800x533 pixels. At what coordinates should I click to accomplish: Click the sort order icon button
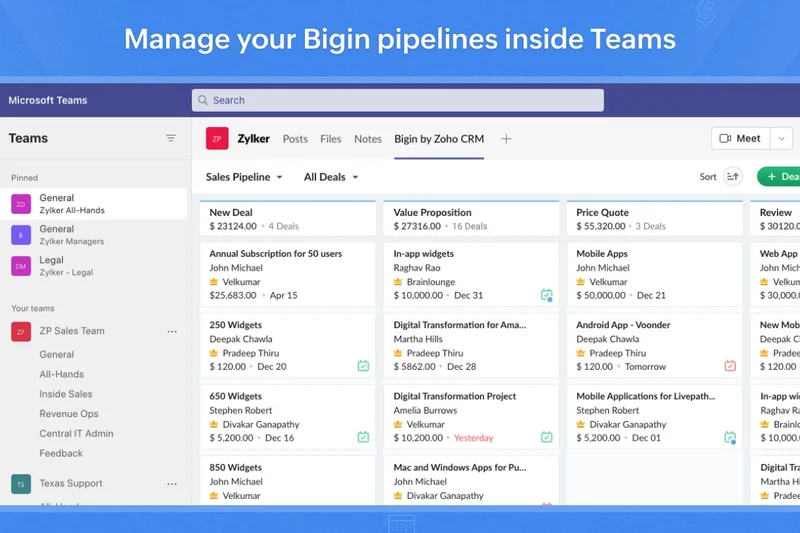[733, 176]
